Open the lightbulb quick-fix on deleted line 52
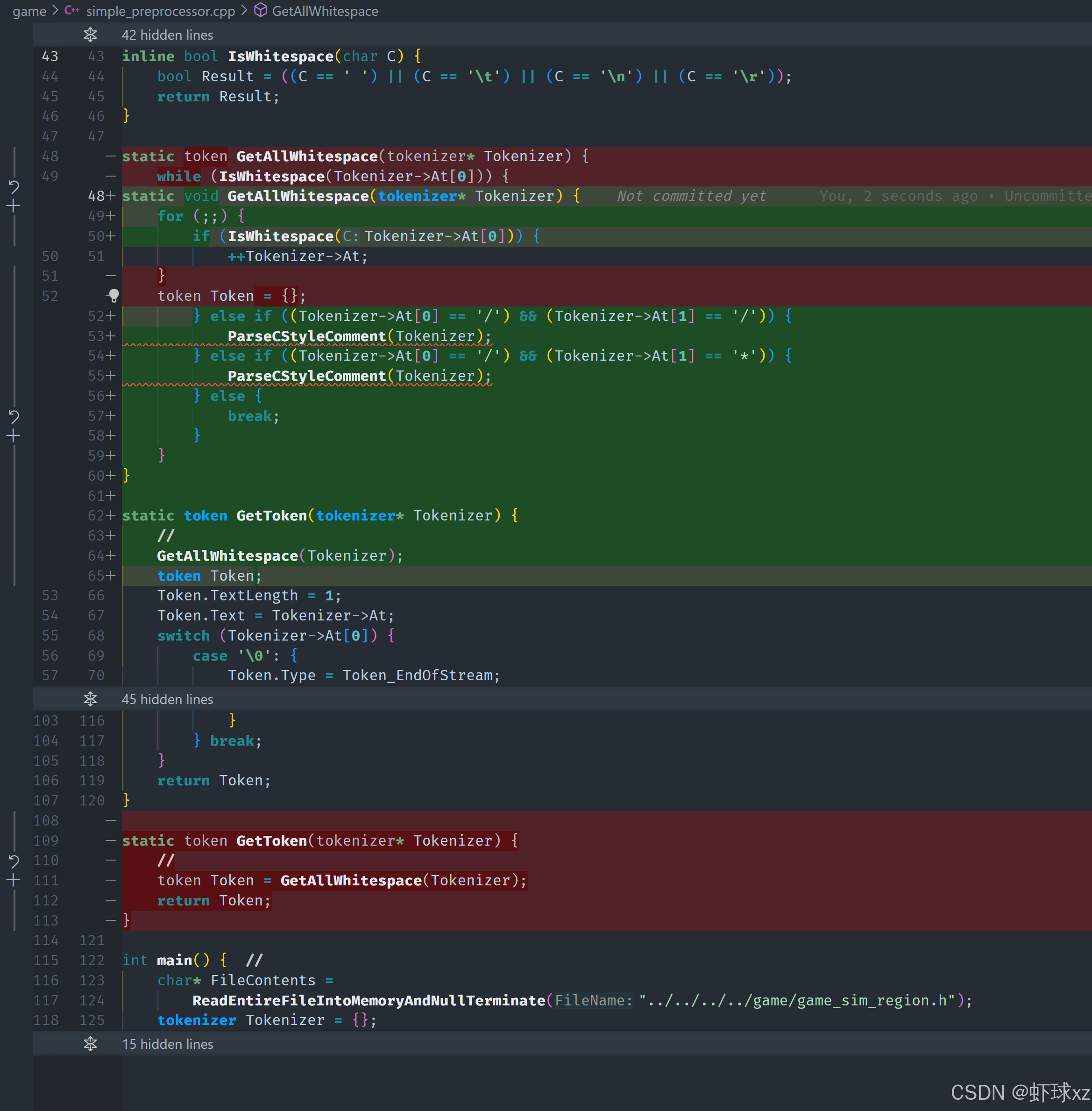This screenshot has height=1111, width=1092. tap(113, 295)
